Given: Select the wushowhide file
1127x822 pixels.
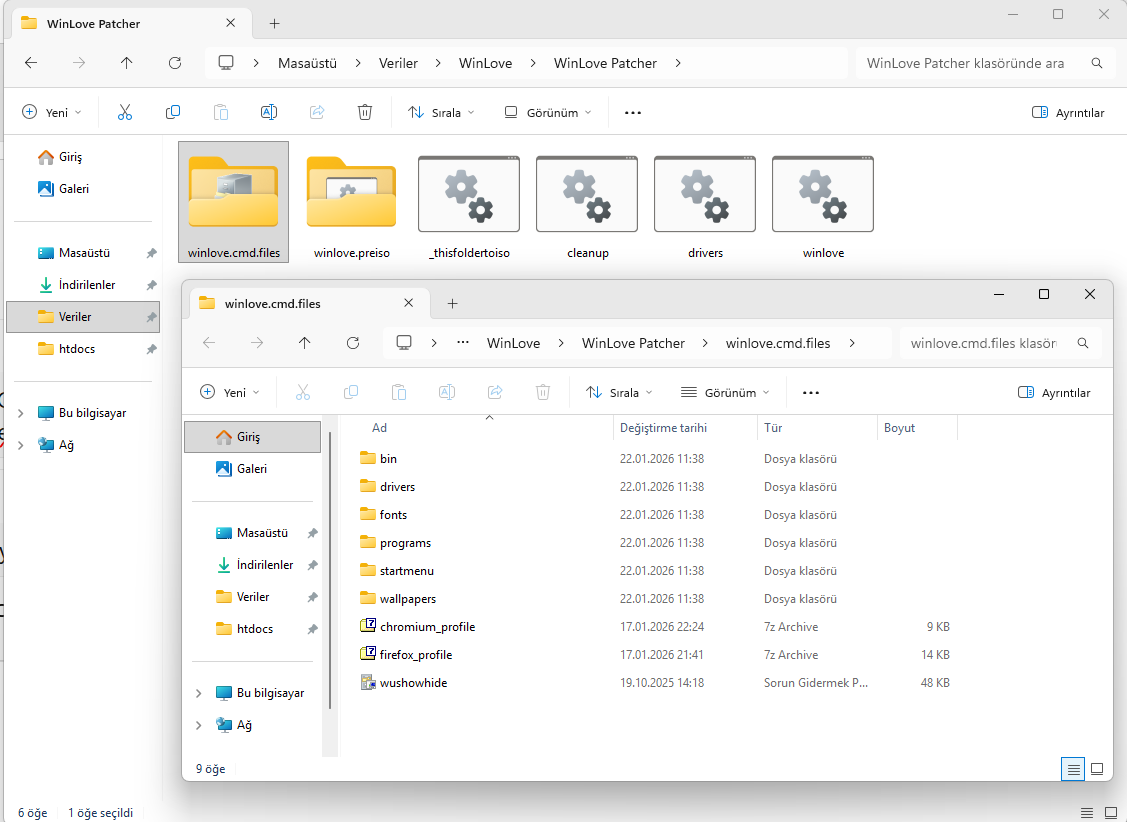Looking at the screenshot, I should [413, 683].
